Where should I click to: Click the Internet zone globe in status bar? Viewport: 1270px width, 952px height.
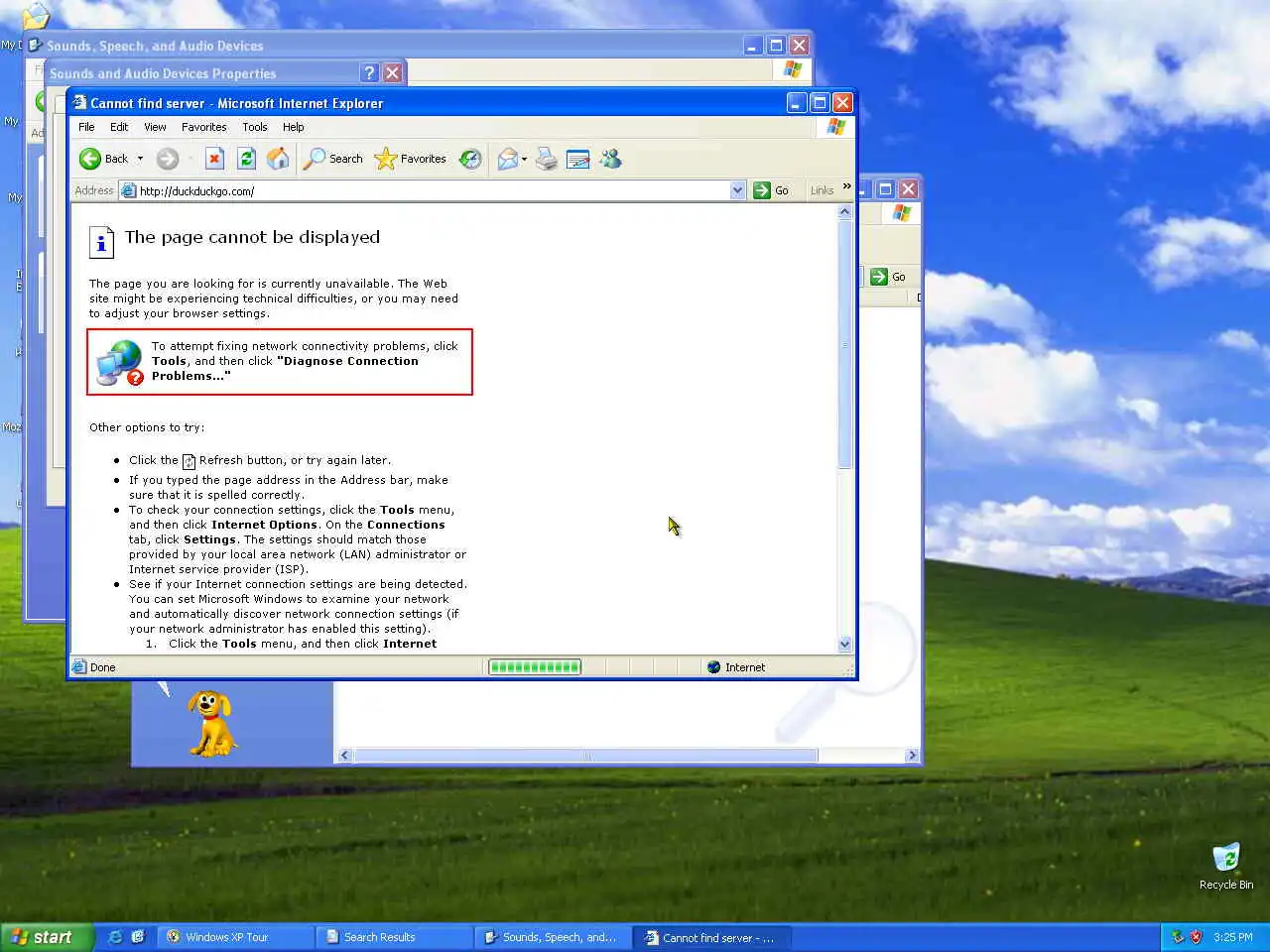713,667
